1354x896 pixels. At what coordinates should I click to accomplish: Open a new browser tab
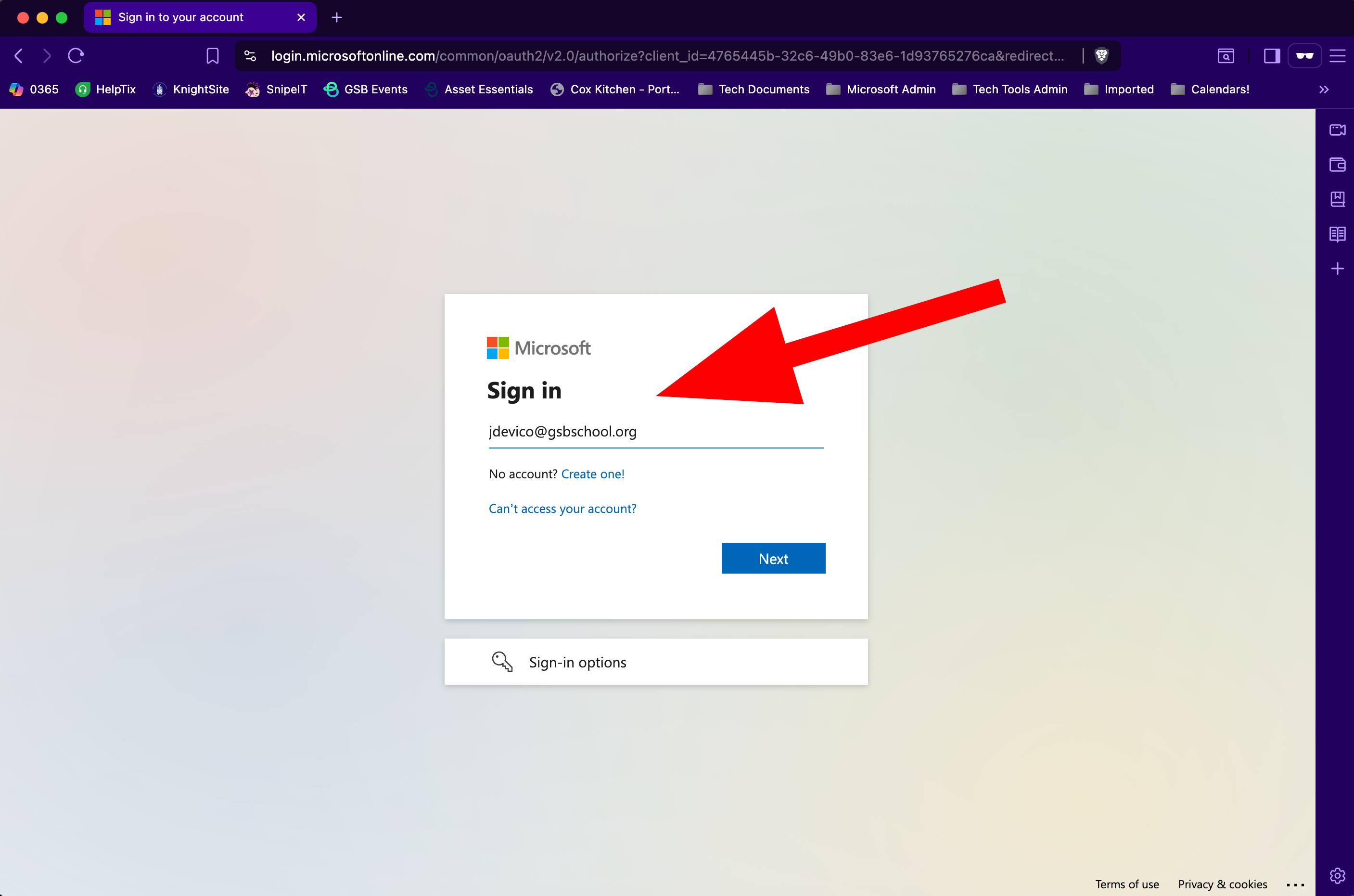(336, 17)
